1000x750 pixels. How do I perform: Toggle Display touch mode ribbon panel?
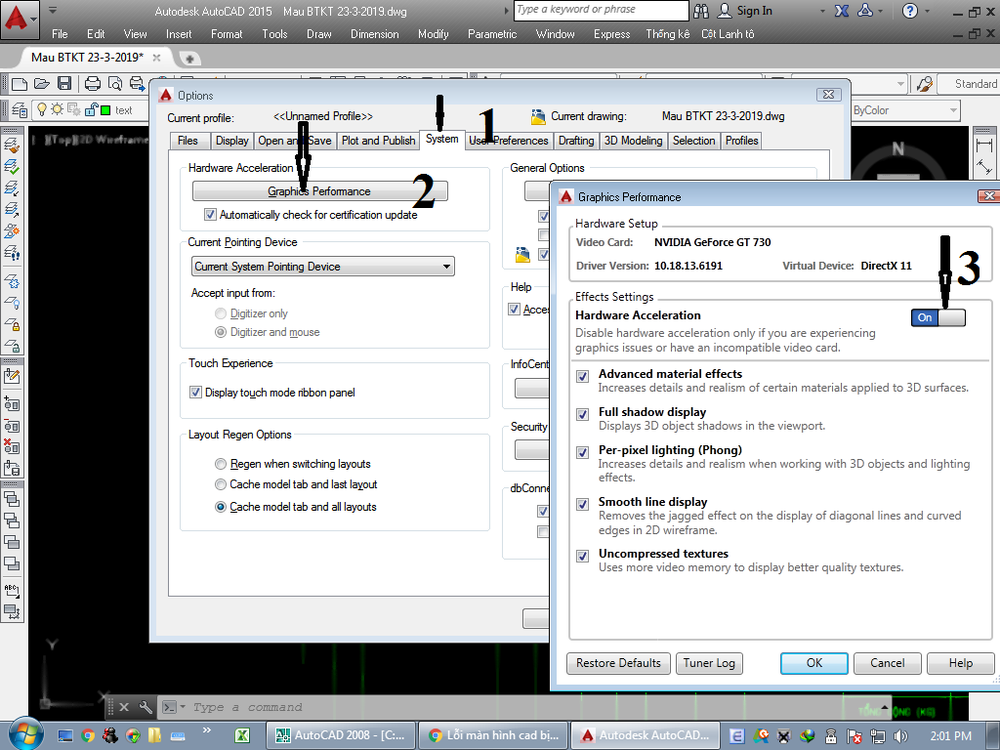click(196, 392)
